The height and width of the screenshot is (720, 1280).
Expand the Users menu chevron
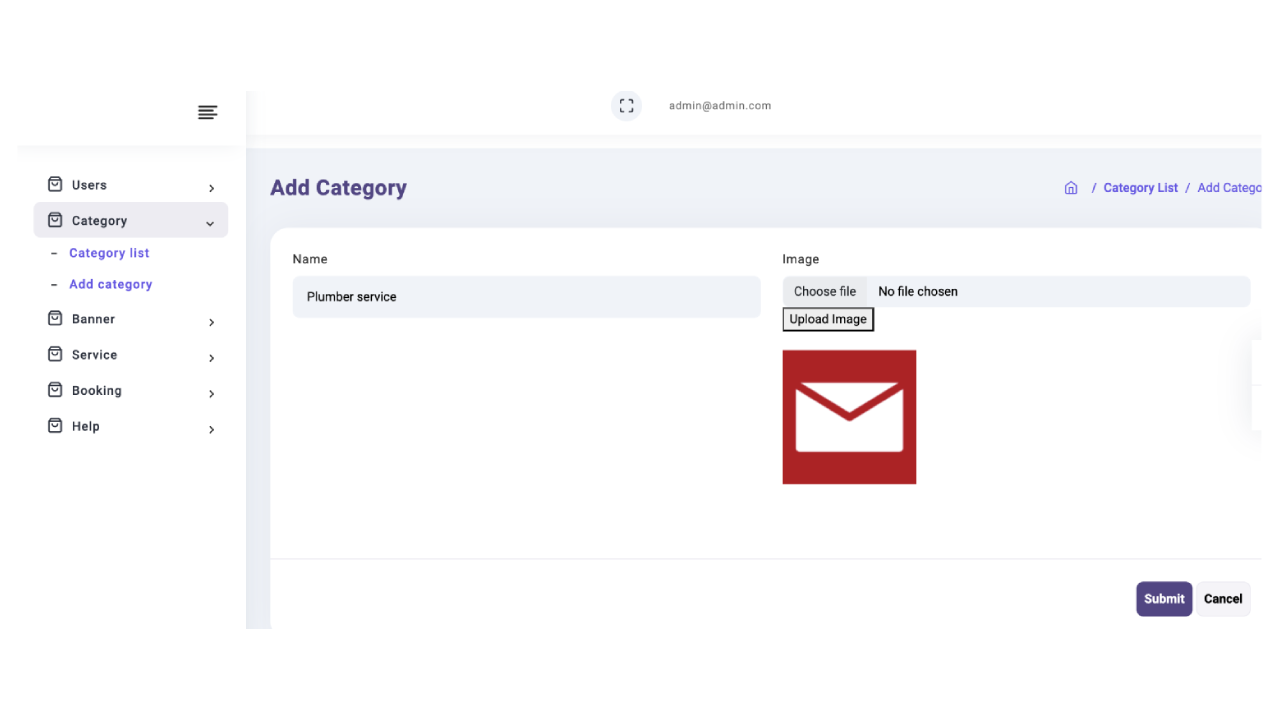211,188
